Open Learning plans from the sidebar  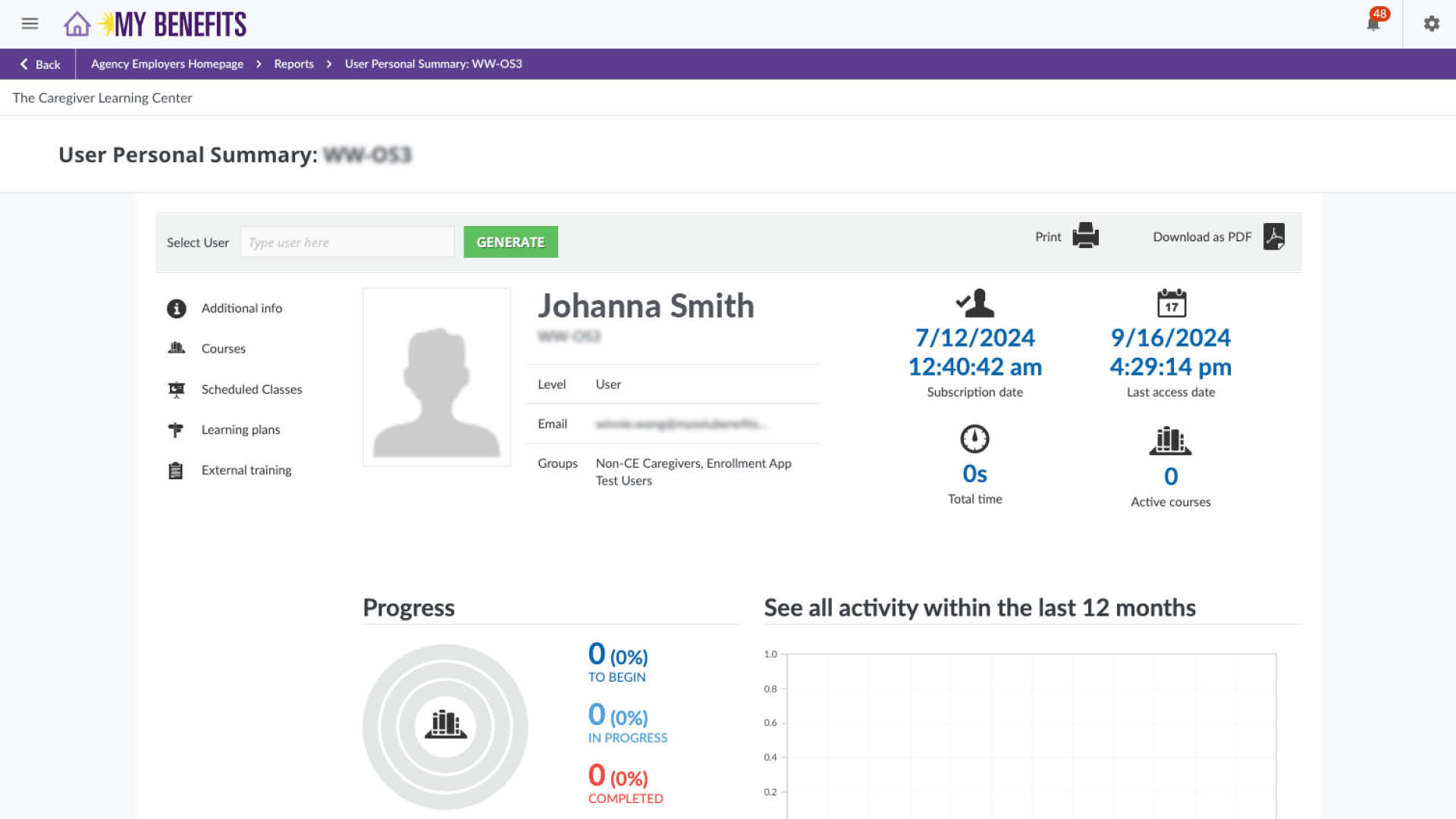(x=240, y=429)
